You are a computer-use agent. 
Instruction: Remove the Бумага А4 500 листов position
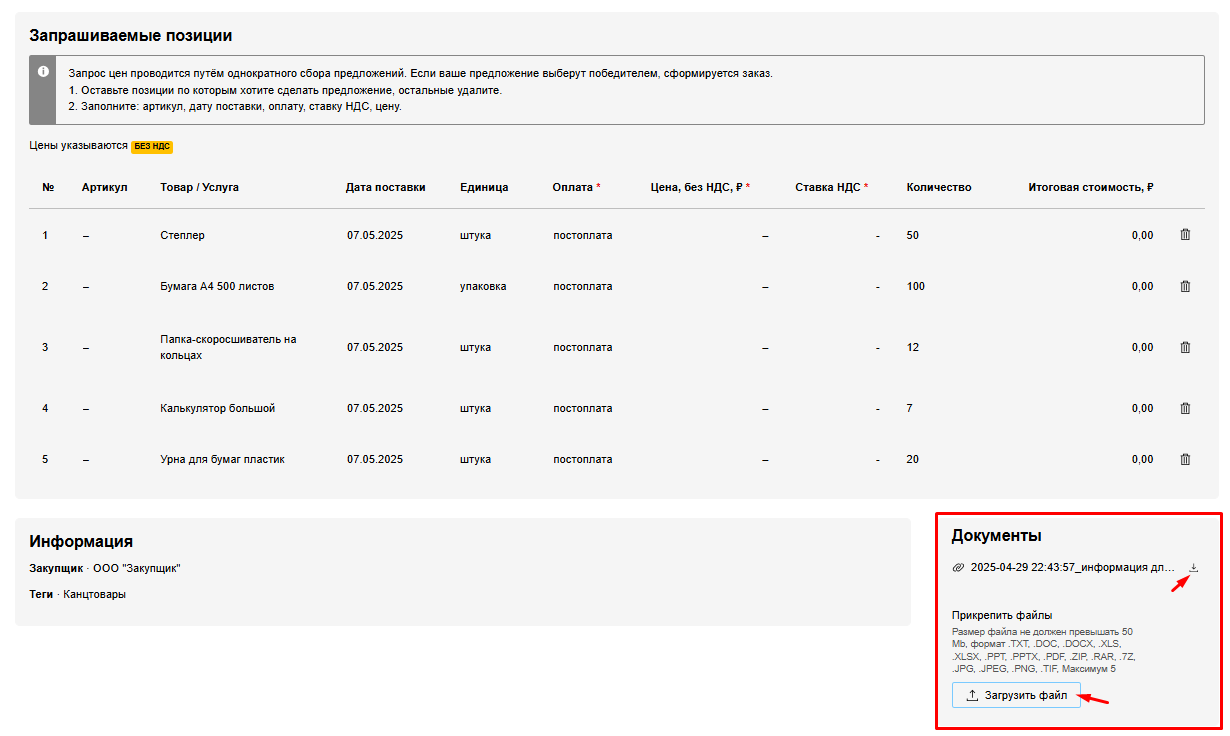tap(1185, 286)
